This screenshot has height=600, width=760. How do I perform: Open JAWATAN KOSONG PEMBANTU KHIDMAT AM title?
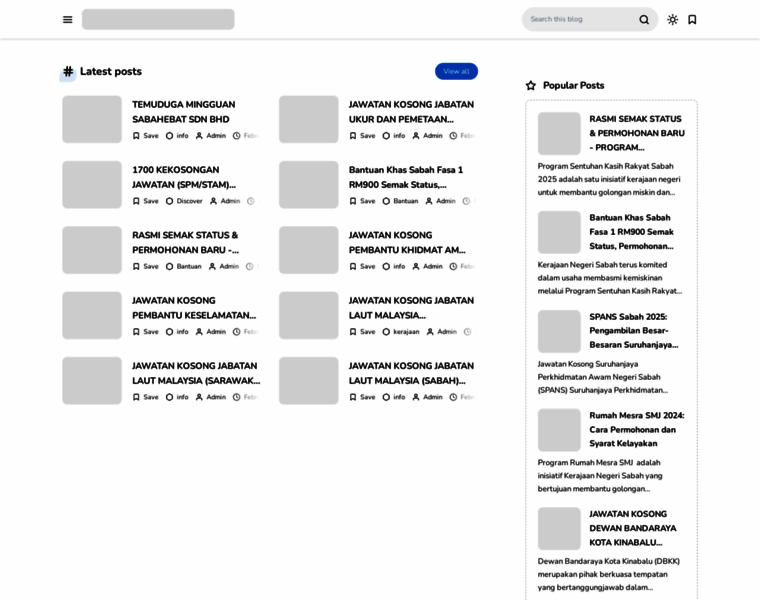click(407, 243)
